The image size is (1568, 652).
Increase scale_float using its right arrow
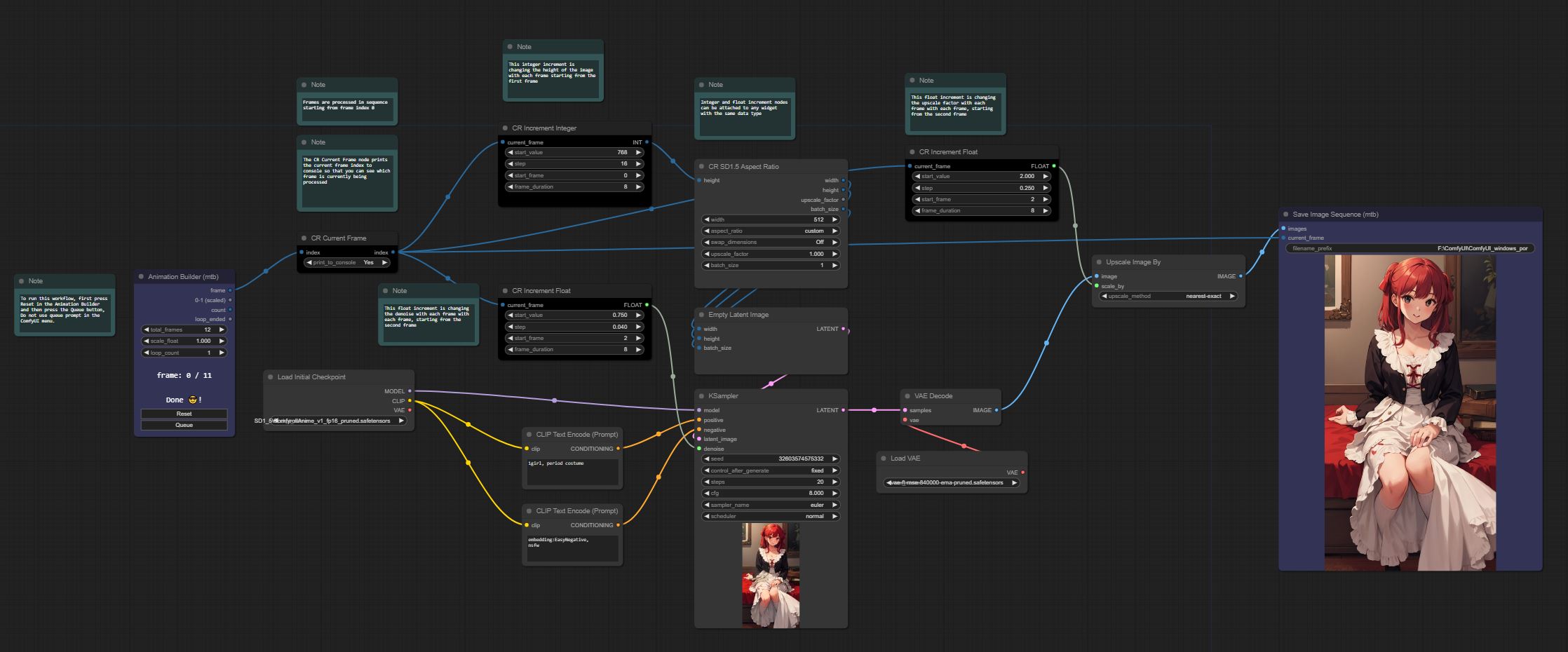click(x=222, y=341)
